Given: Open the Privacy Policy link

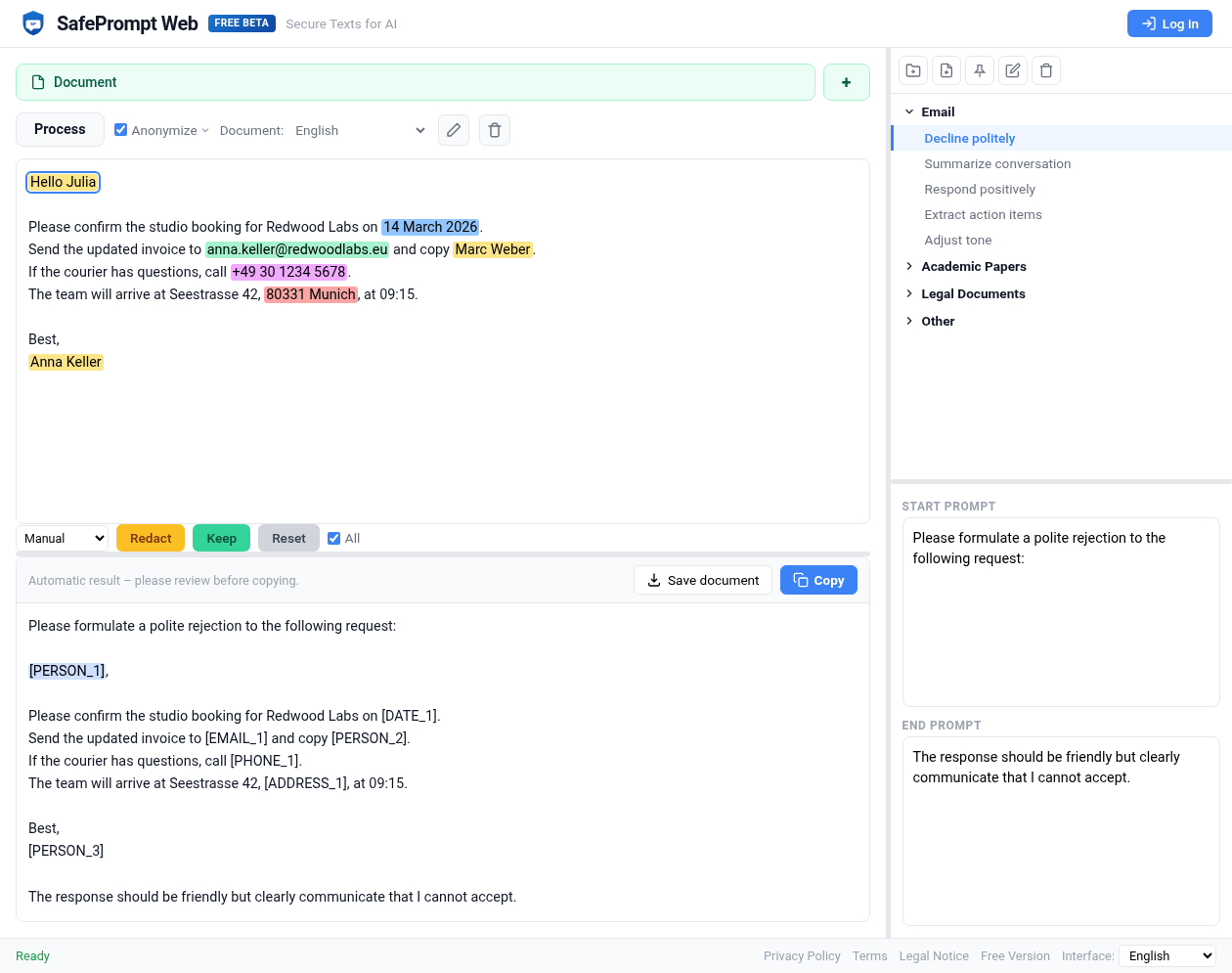Looking at the screenshot, I should coord(802,955).
